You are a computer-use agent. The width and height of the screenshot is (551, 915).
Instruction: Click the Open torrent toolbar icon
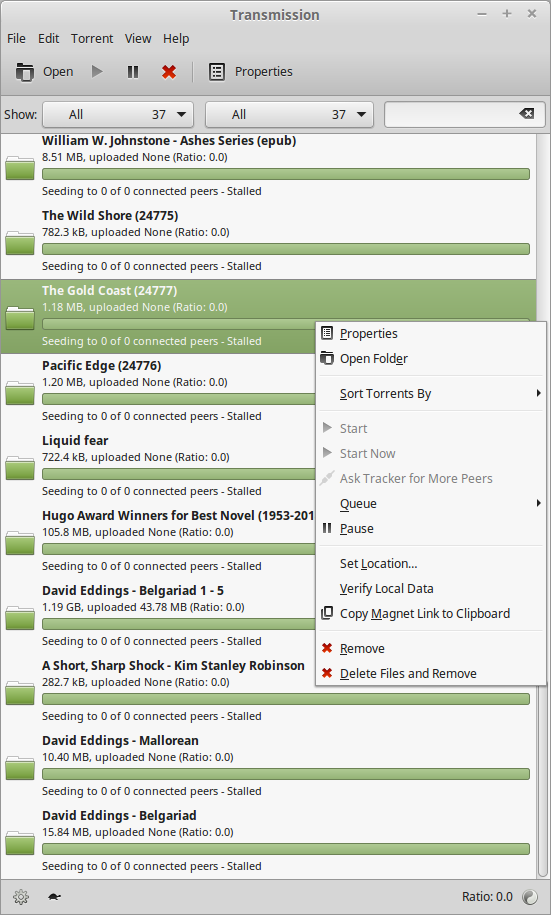(25, 72)
